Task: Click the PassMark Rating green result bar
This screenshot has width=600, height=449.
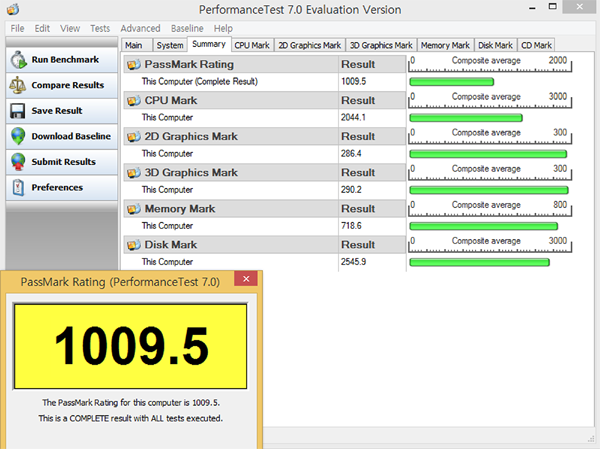Action: pyautogui.click(x=452, y=82)
